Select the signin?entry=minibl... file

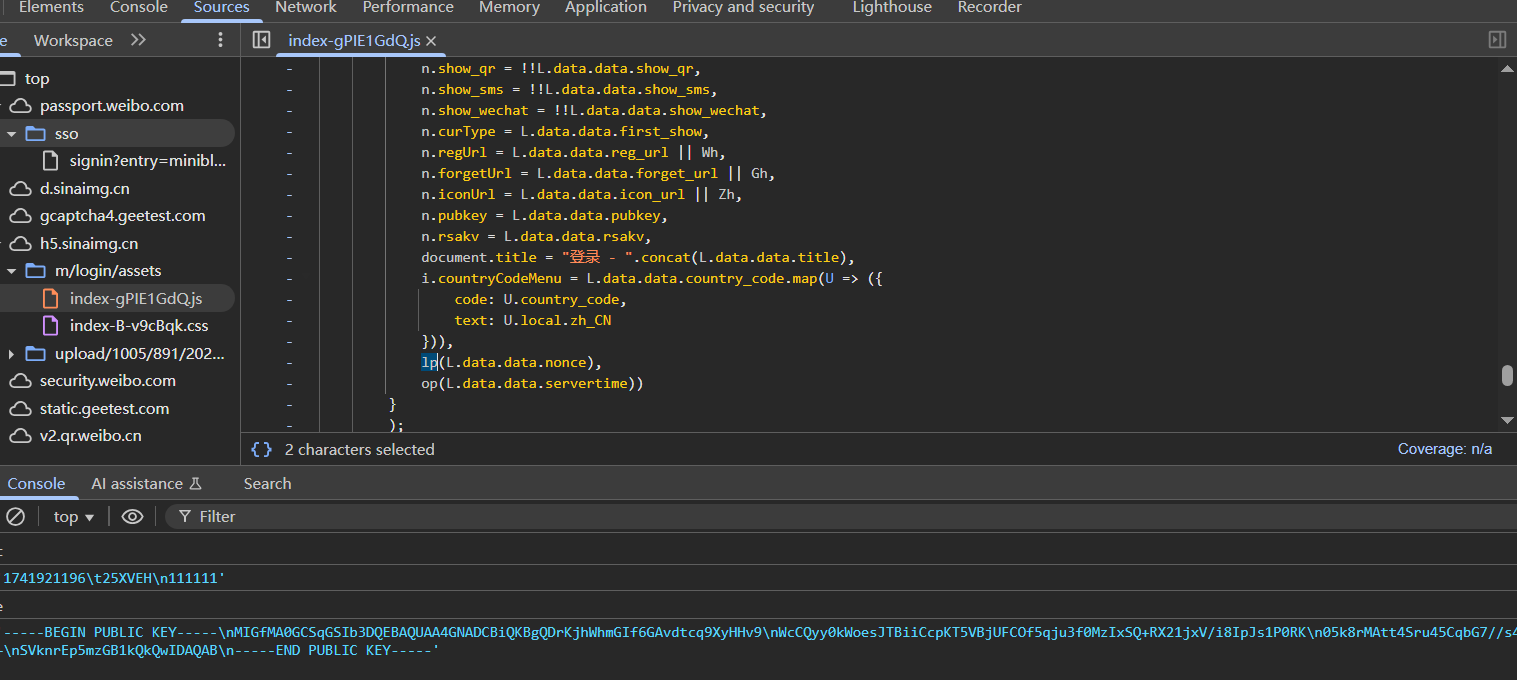148,161
